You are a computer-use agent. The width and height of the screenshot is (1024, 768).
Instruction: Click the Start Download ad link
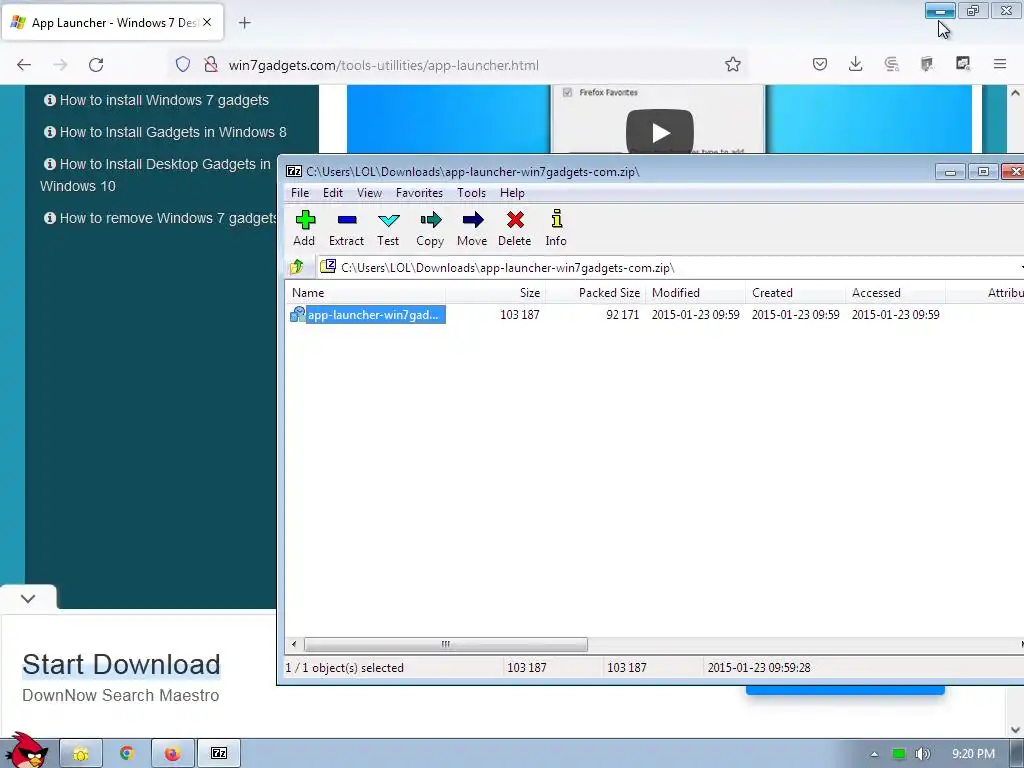click(121, 665)
